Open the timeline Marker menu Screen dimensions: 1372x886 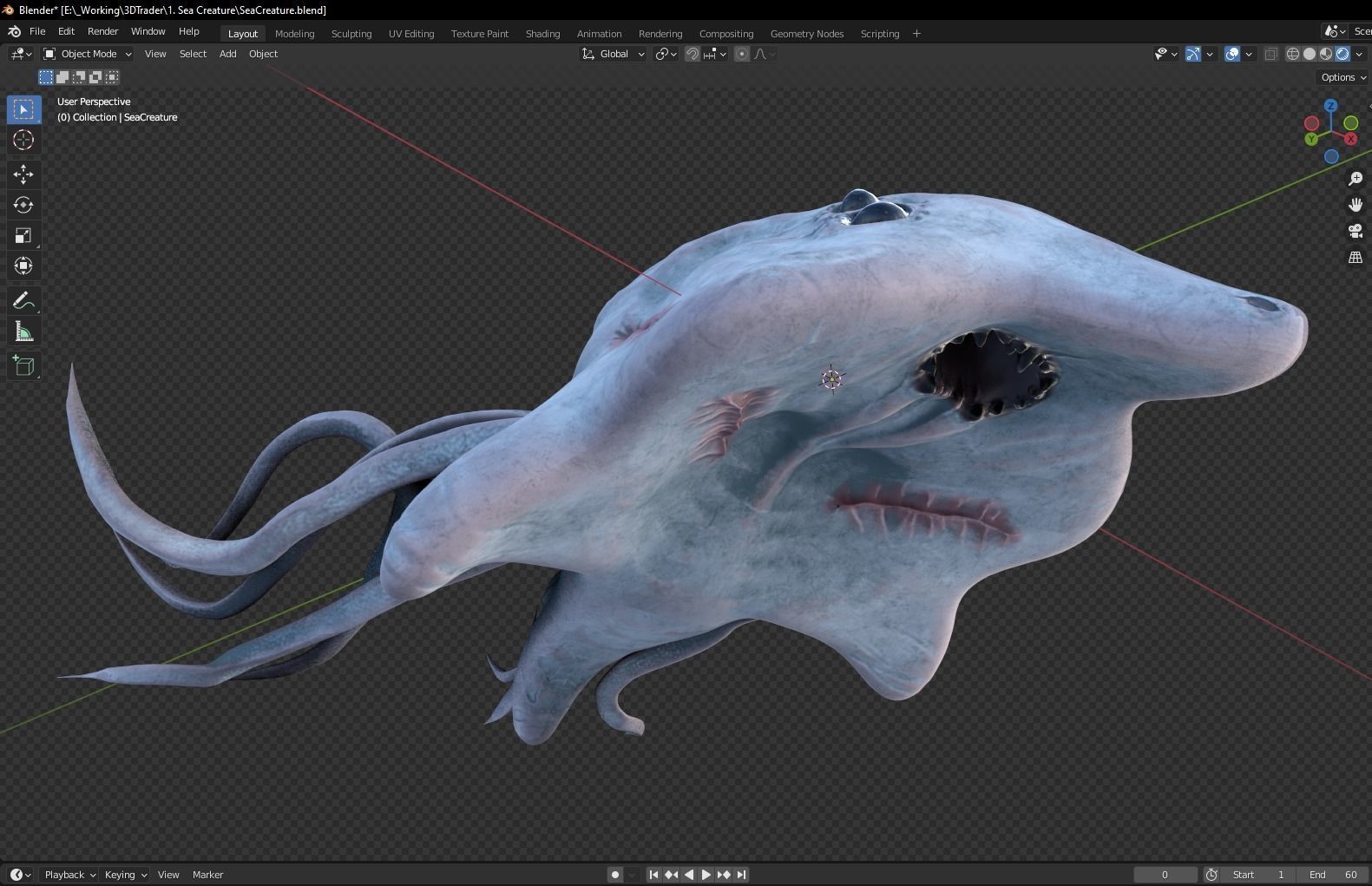207,875
